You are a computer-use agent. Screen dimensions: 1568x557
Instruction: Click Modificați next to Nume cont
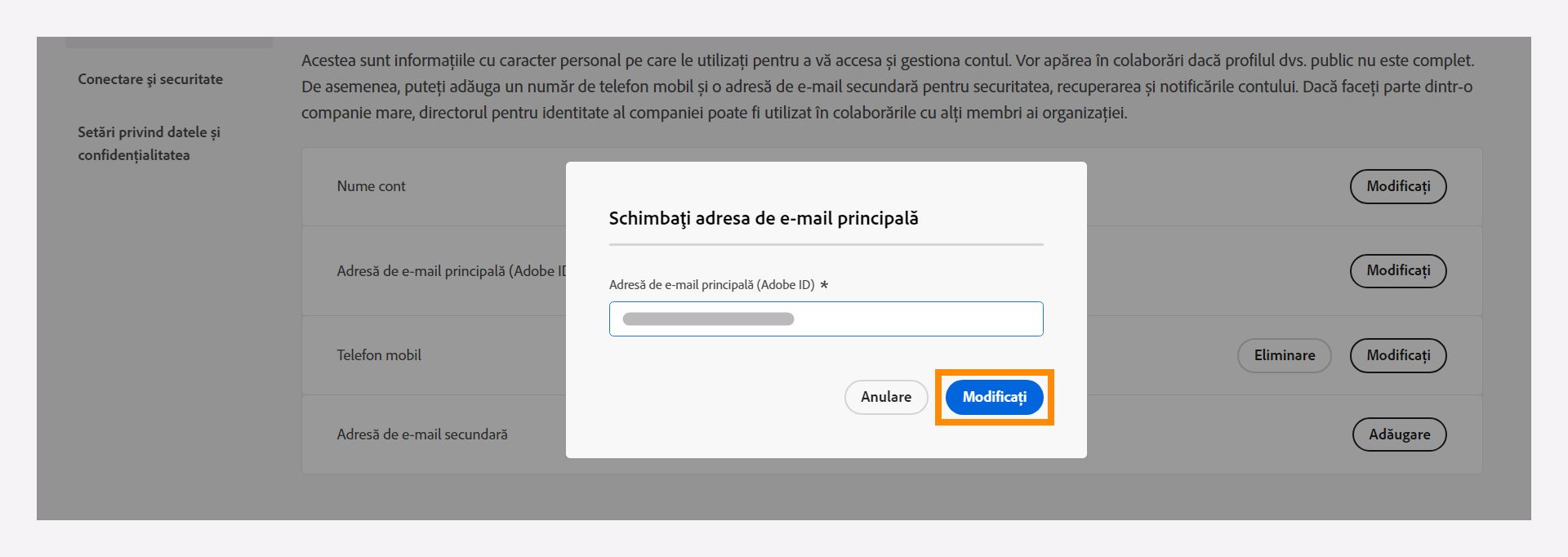coord(1398,186)
